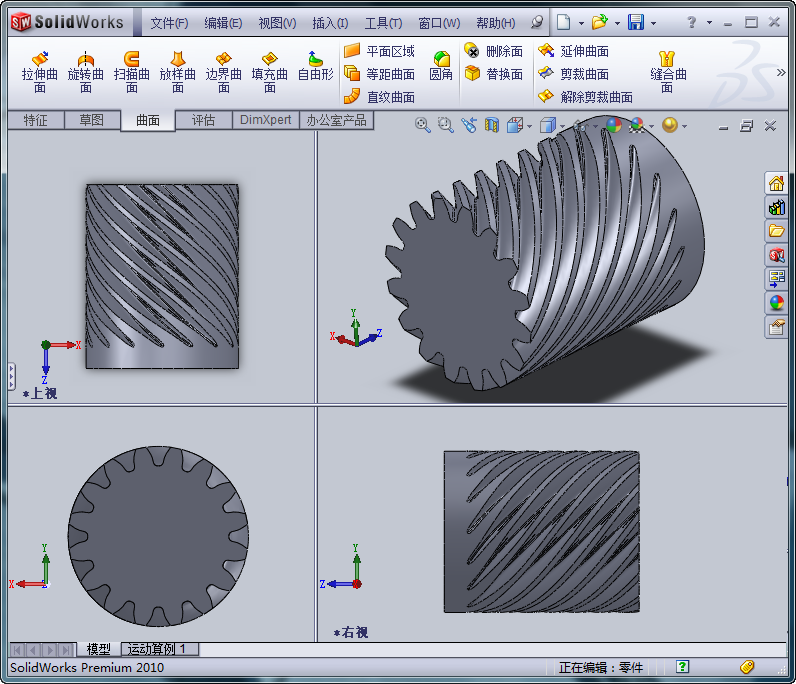The width and height of the screenshot is (796, 684).
Task: Select the 填充曲面 filled surface tool
Action: coord(270,72)
